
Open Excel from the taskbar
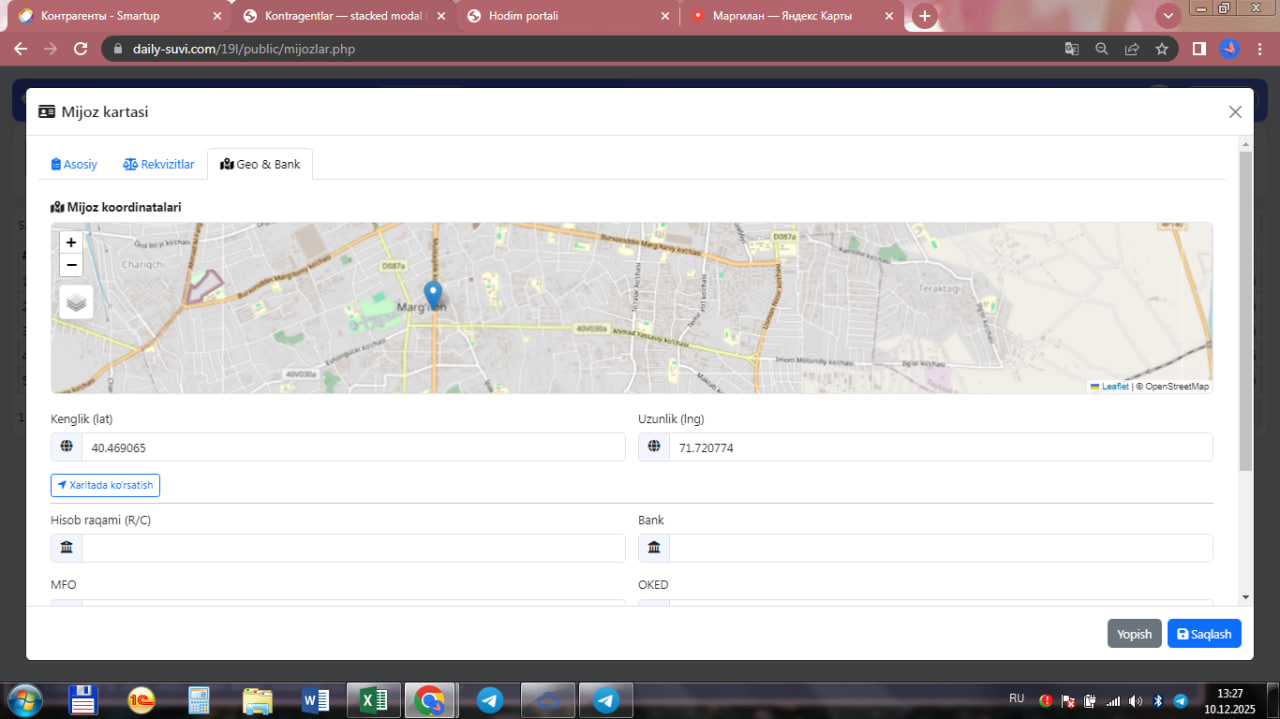click(373, 701)
